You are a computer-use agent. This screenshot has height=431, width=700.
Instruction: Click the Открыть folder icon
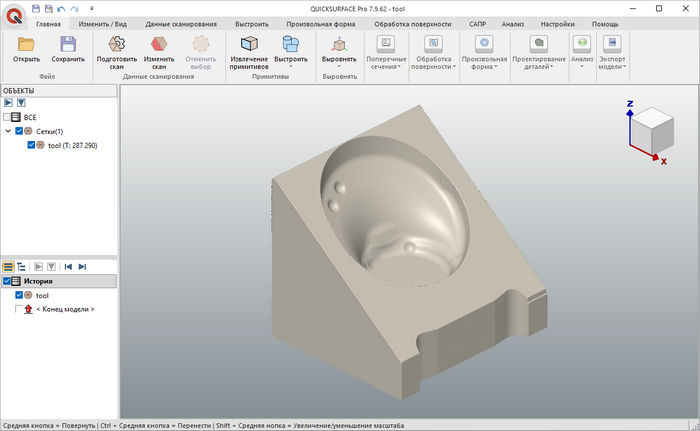pyautogui.click(x=27, y=44)
